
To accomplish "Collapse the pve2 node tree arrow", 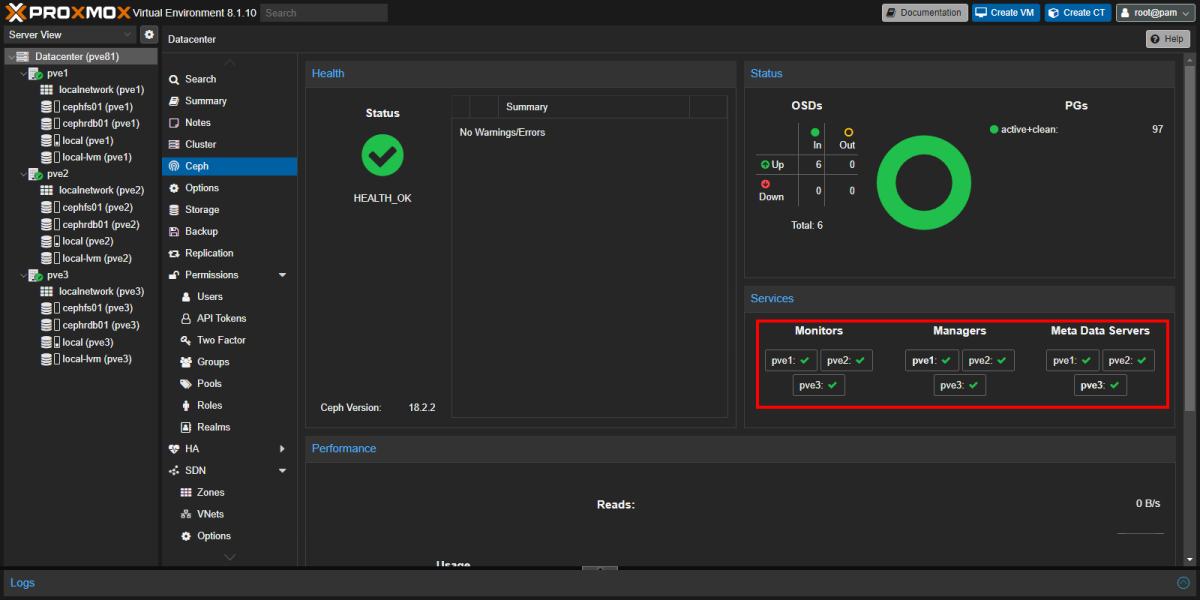I will pos(23,174).
